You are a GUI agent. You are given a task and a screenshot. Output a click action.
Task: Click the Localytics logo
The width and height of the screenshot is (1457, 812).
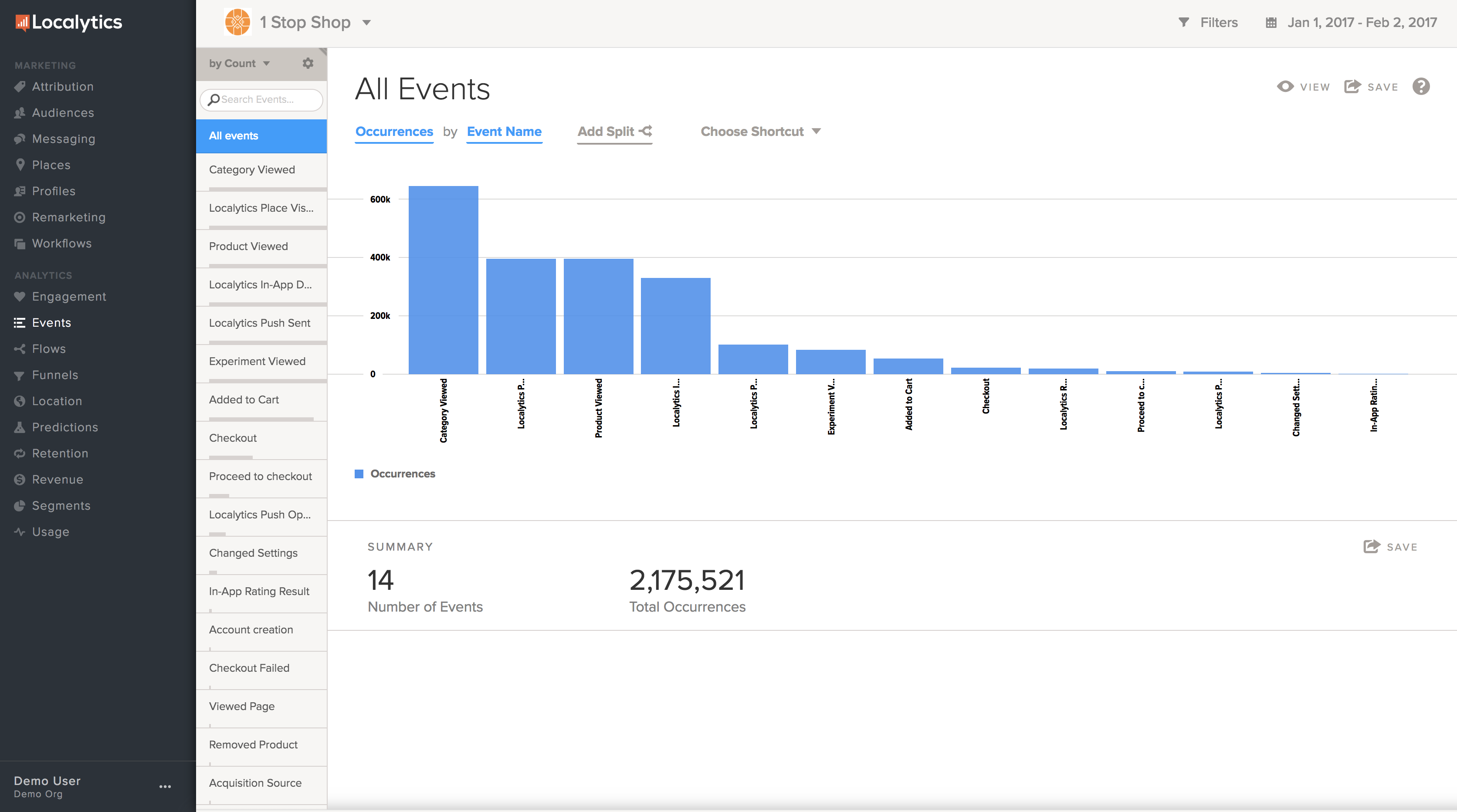pos(69,22)
